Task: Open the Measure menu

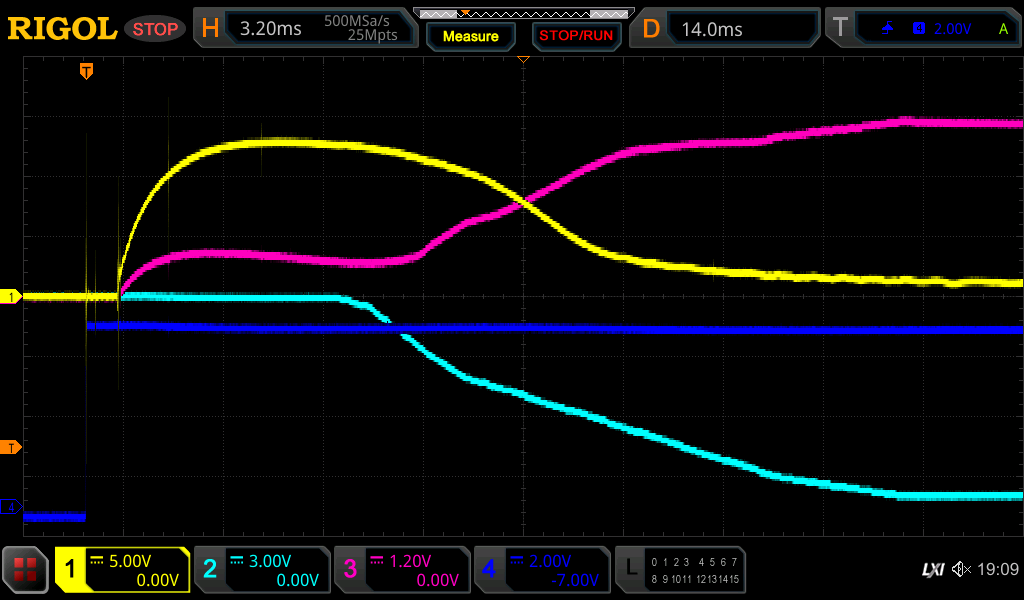Action: [x=471, y=37]
